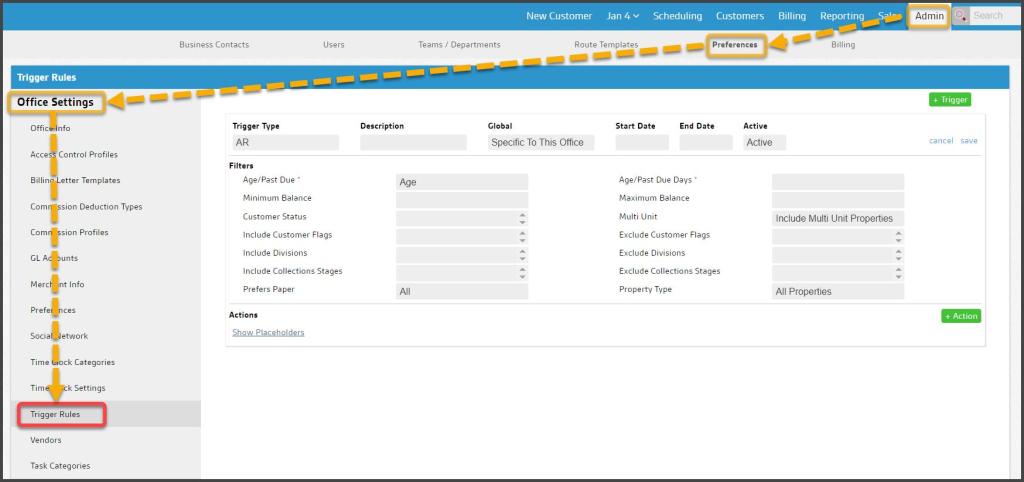Click Customer Status stepper arrows
1024x482 pixels.
click(x=521, y=218)
